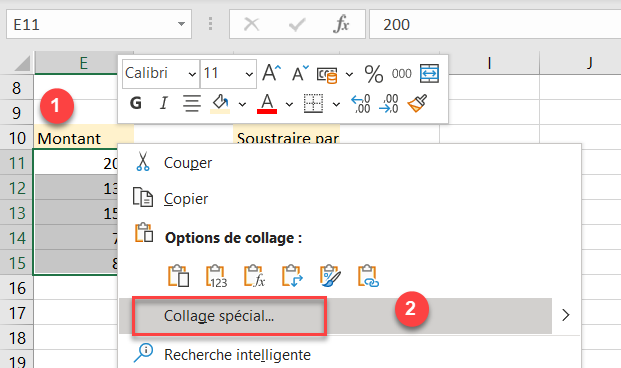This screenshot has width=621, height=368.
Task: Click the copy icon beside Copier
Action: coord(143,197)
